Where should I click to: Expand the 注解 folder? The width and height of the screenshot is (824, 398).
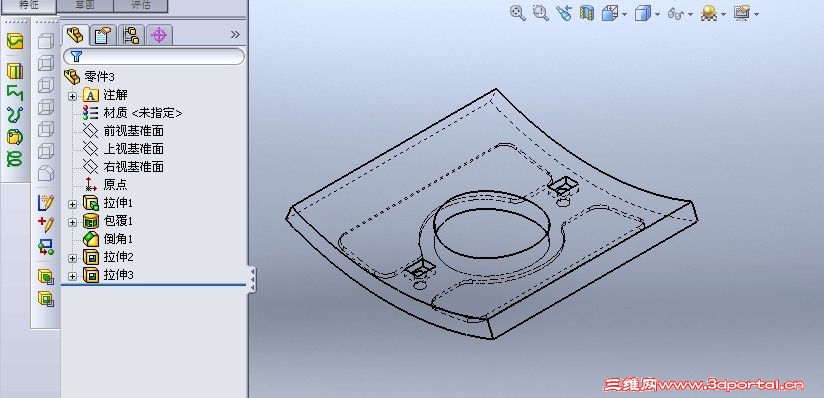point(73,96)
